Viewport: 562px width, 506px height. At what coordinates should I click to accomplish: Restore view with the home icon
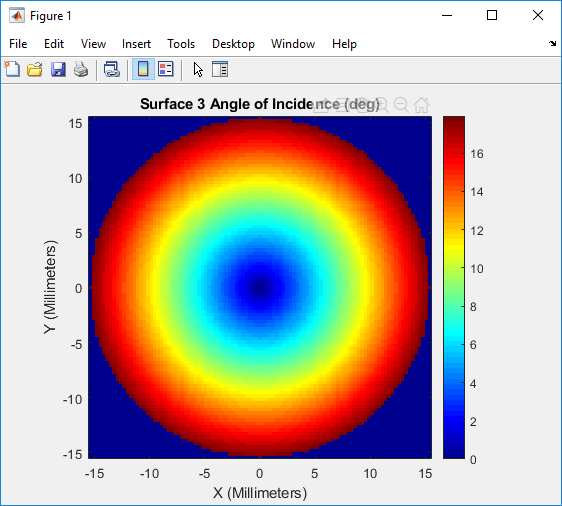coord(422,105)
